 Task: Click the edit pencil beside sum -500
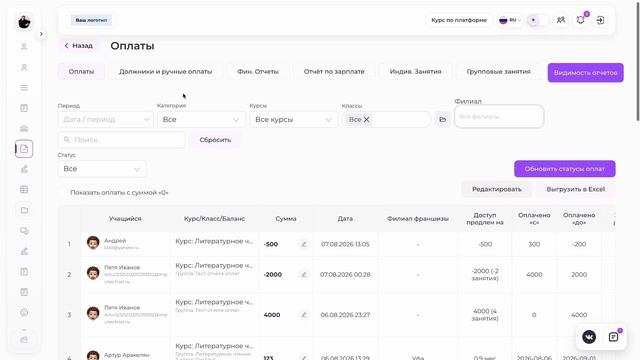point(303,244)
